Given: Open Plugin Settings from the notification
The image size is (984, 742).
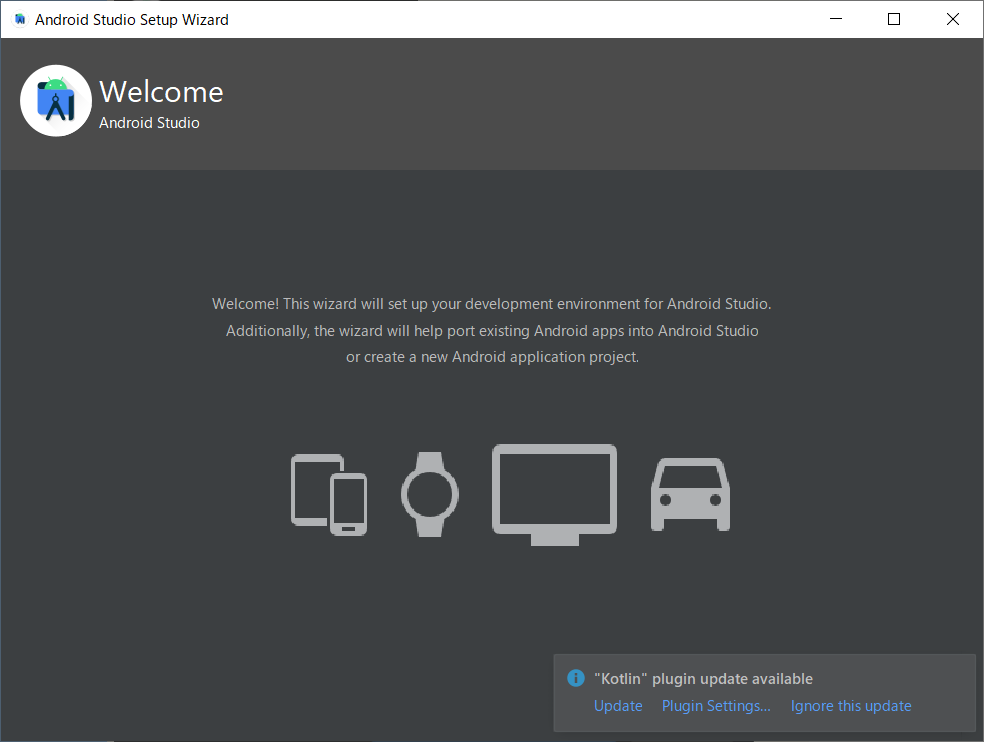Looking at the screenshot, I should tap(716, 706).
